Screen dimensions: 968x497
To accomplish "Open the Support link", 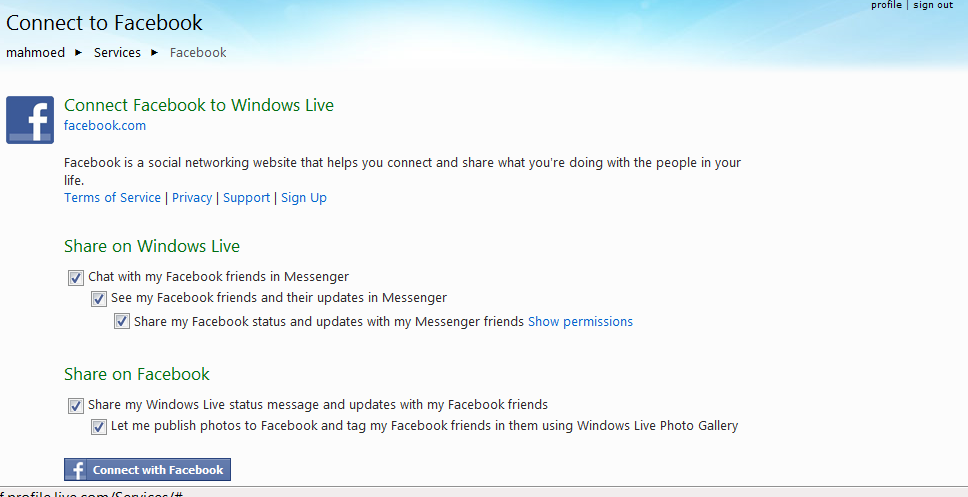I will coord(246,198).
